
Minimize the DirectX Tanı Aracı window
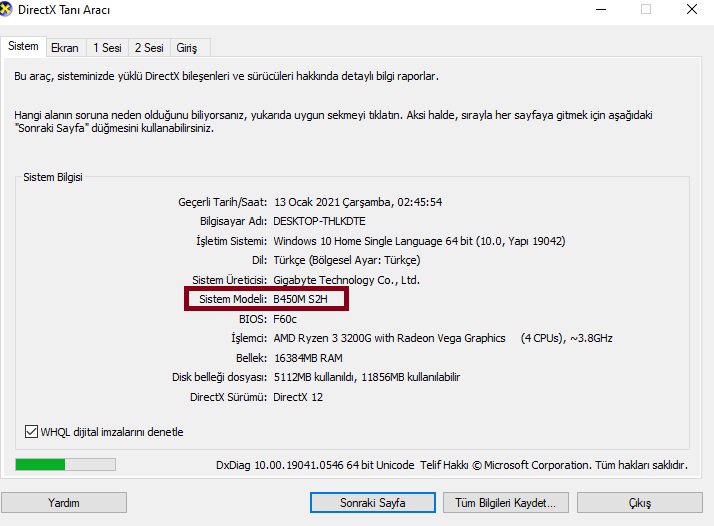click(601, 10)
